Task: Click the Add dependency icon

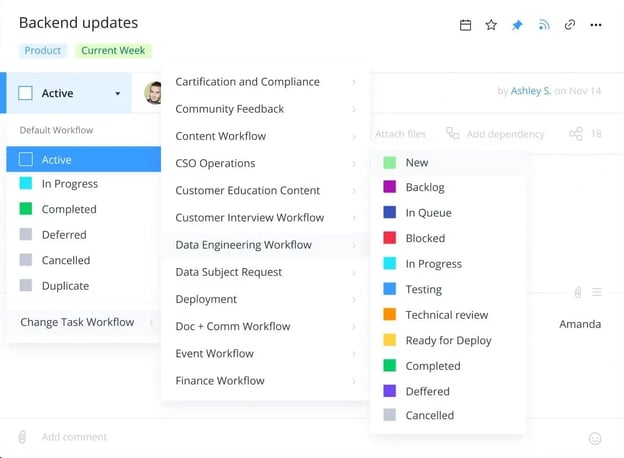Action: [453, 134]
